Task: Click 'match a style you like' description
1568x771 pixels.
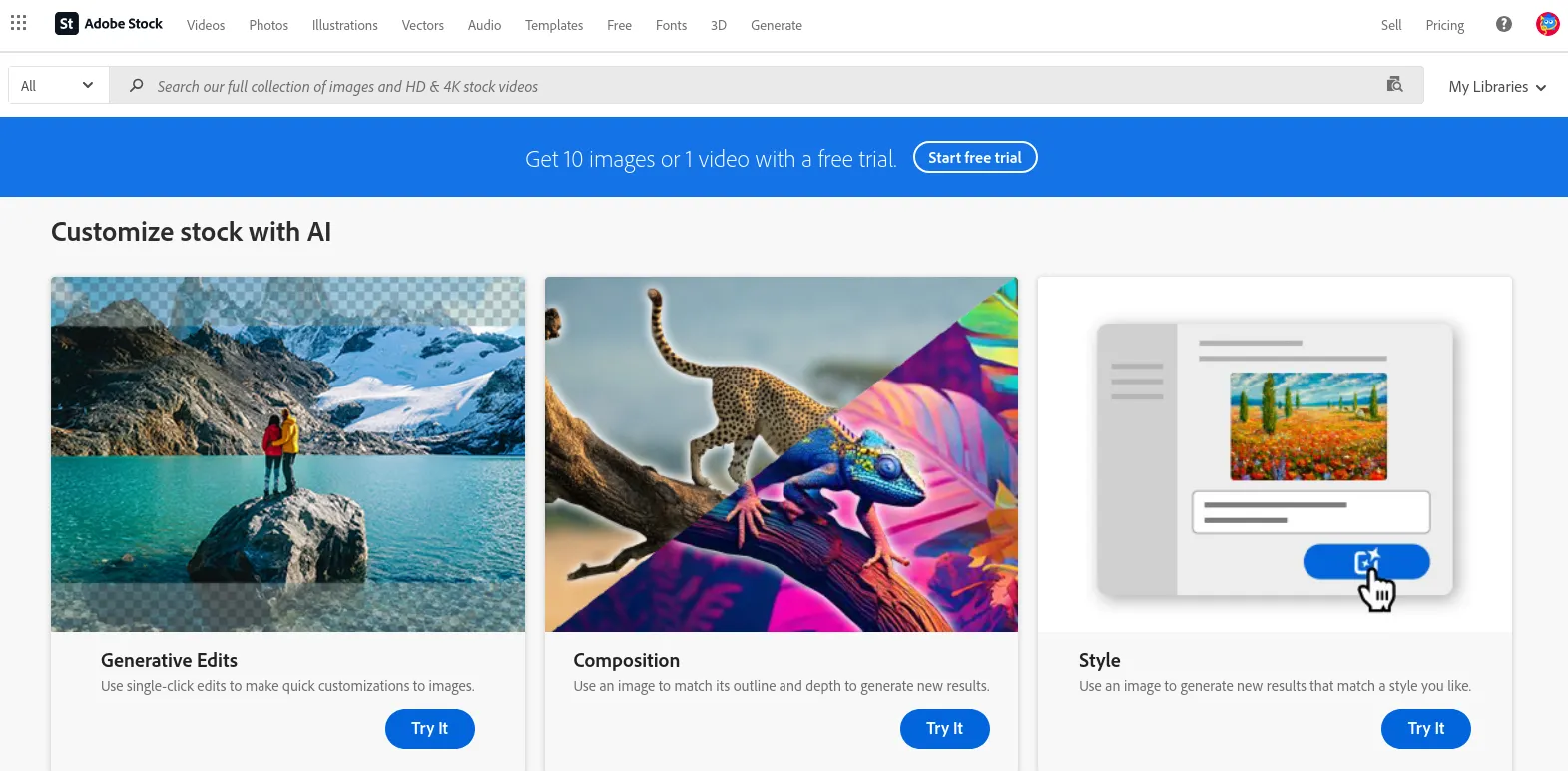Action: 1275,686
